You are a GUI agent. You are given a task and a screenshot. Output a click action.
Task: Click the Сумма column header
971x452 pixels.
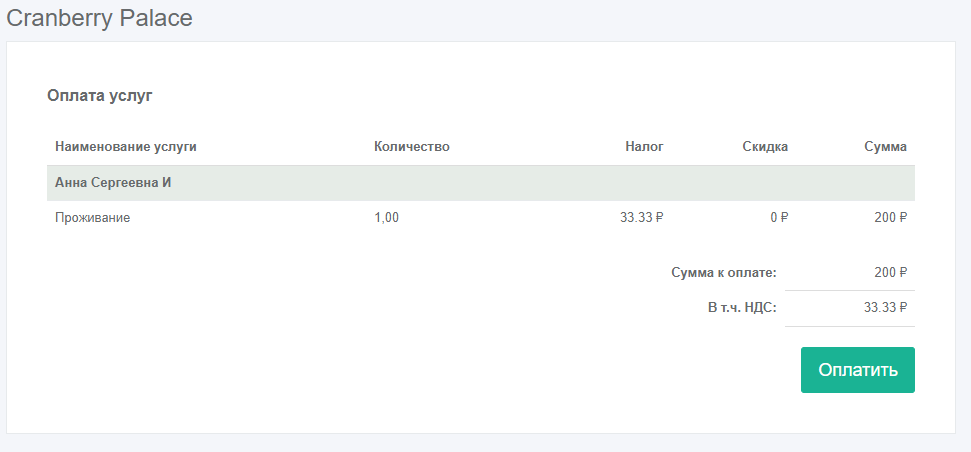click(x=885, y=147)
